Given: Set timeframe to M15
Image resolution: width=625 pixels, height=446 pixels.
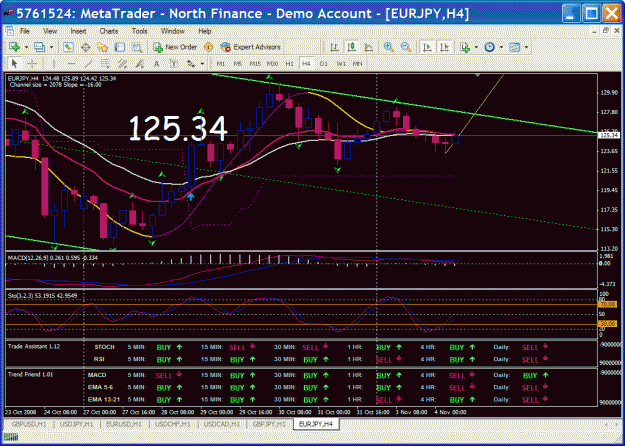Looking at the screenshot, I should [255, 64].
